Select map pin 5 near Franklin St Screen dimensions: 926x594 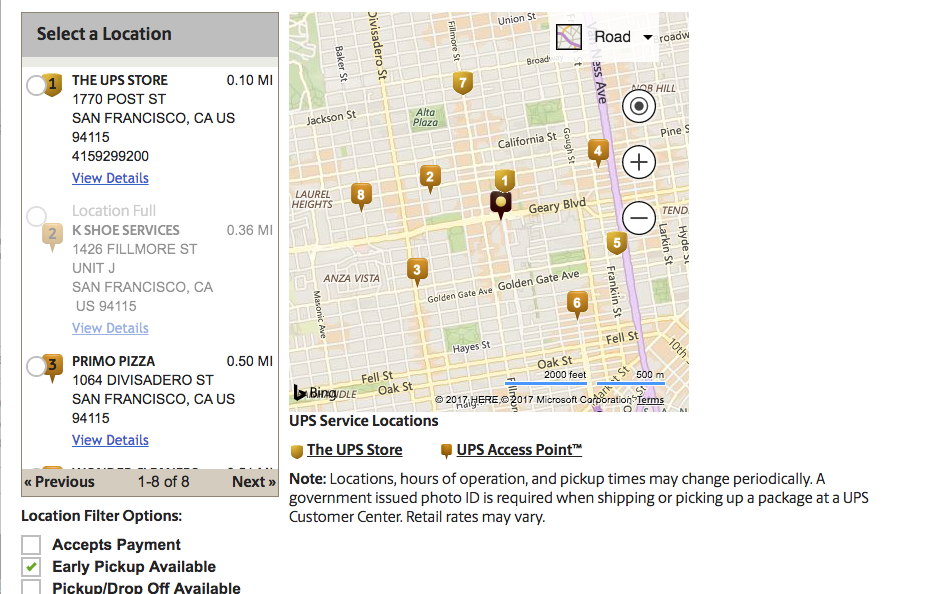pos(617,243)
